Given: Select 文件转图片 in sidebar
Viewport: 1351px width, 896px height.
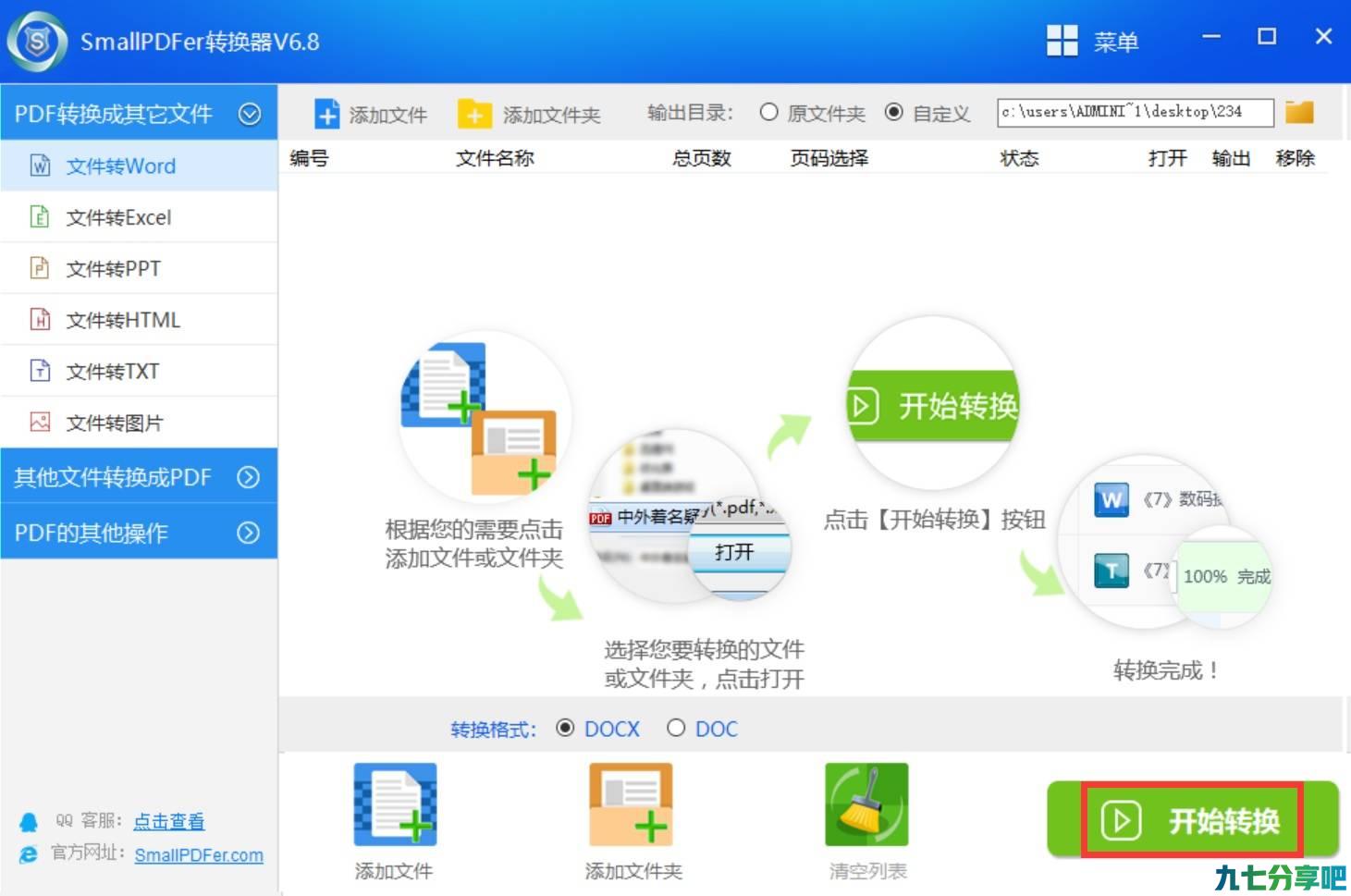Looking at the screenshot, I should click(139, 423).
